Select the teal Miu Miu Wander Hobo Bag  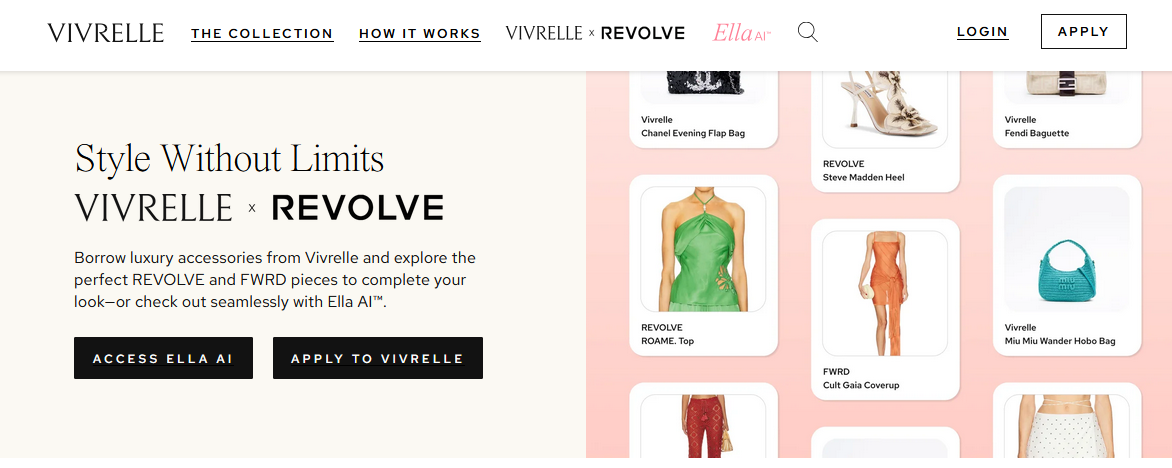pyautogui.click(x=1067, y=249)
